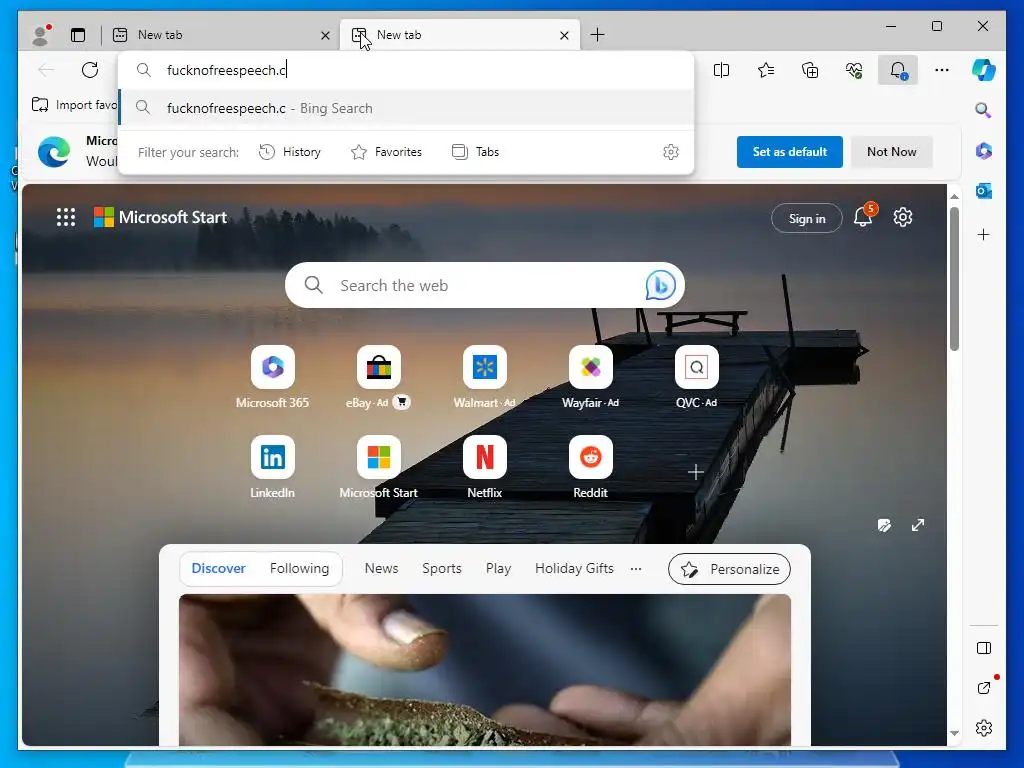
Task: Close the active New tab
Action: pyautogui.click(x=564, y=35)
